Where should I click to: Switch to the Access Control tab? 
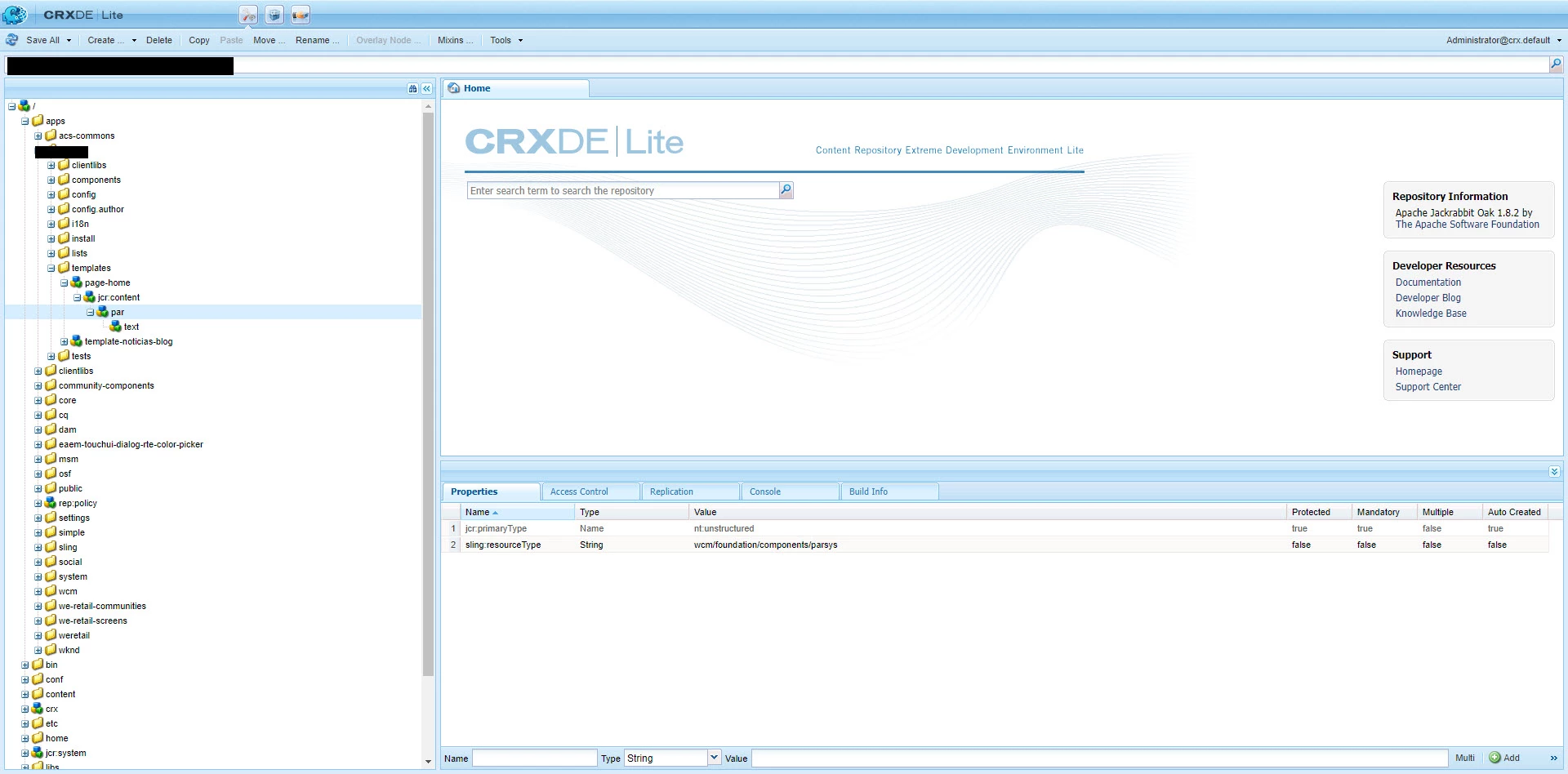pyautogui.click(x=590, y=492)
